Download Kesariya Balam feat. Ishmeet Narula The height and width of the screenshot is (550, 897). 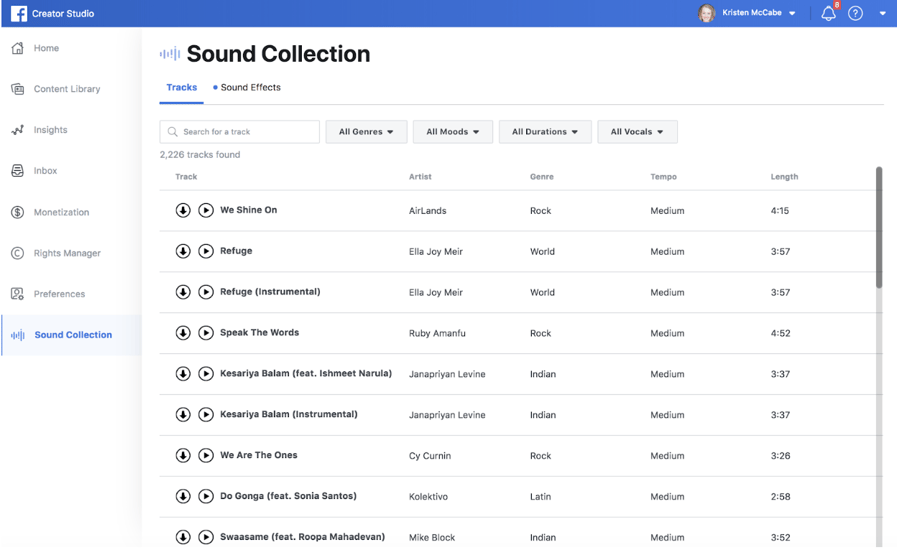click(x=183, y=374)
